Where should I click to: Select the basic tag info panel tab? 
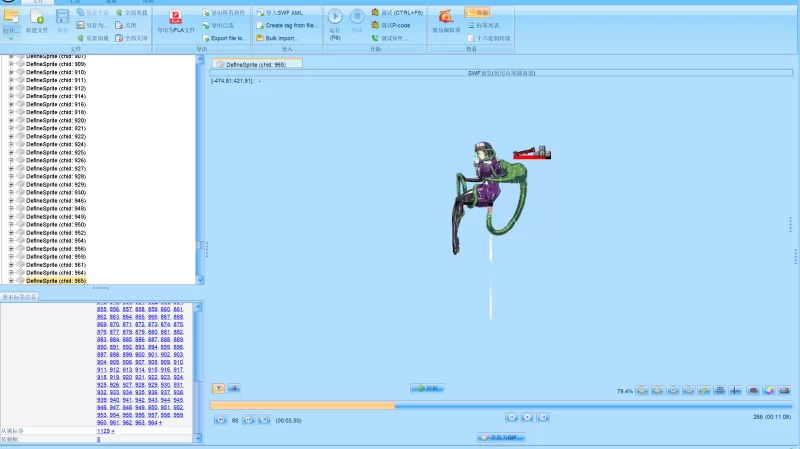click(x=19, y=296)
